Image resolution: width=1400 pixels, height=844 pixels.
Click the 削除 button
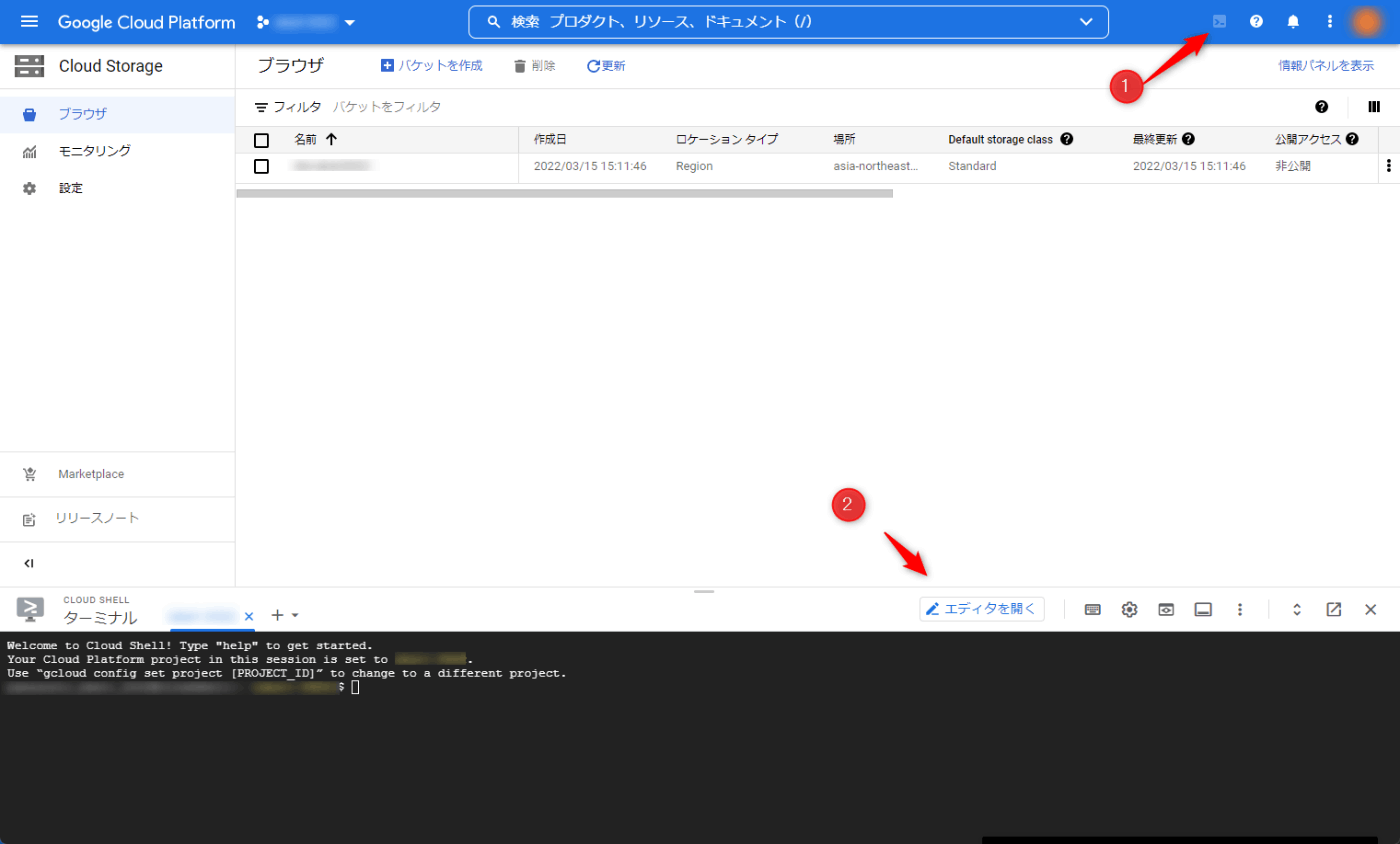534,66
